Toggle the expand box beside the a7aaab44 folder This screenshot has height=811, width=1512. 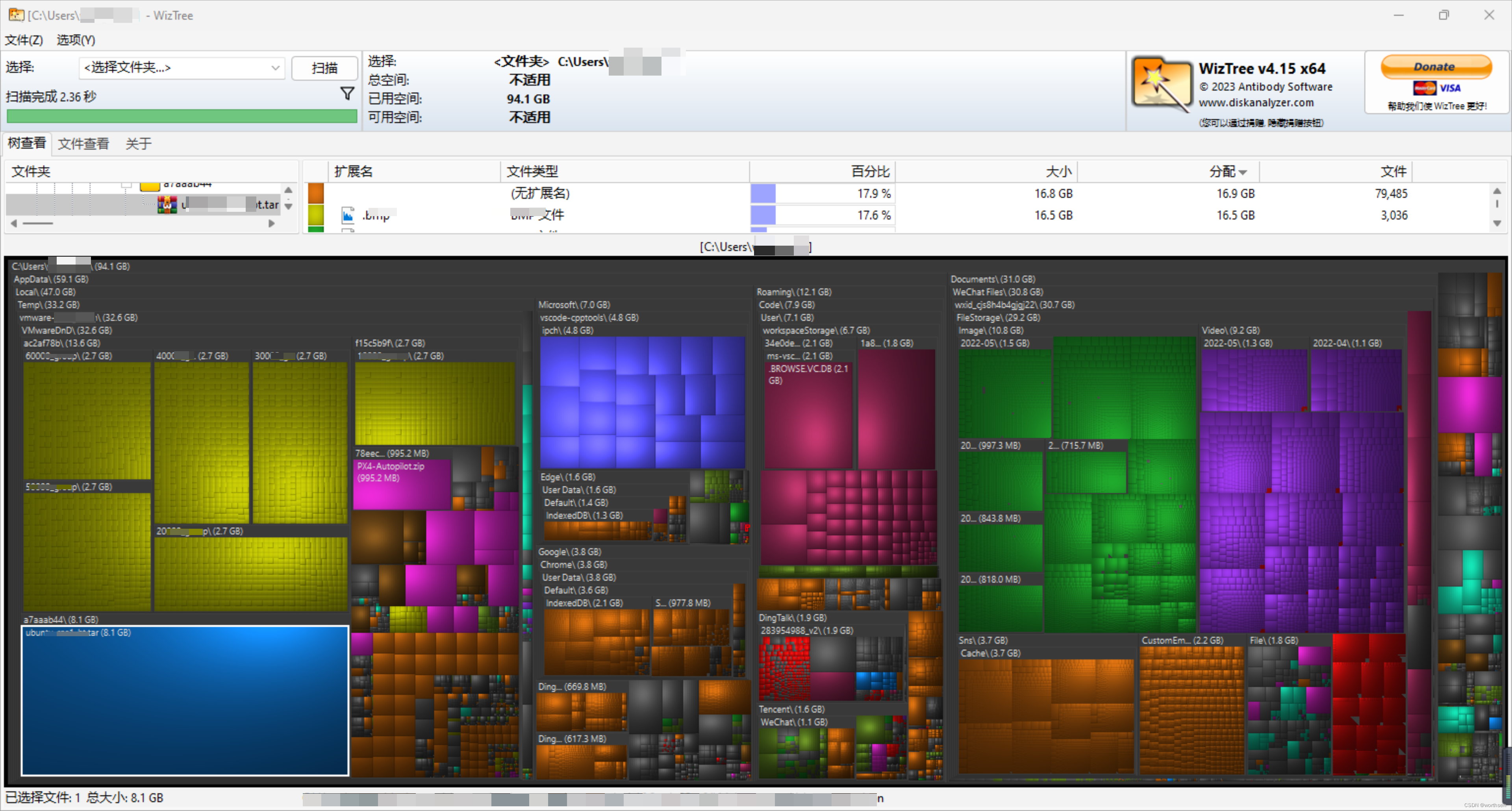(x=126, y=185)
